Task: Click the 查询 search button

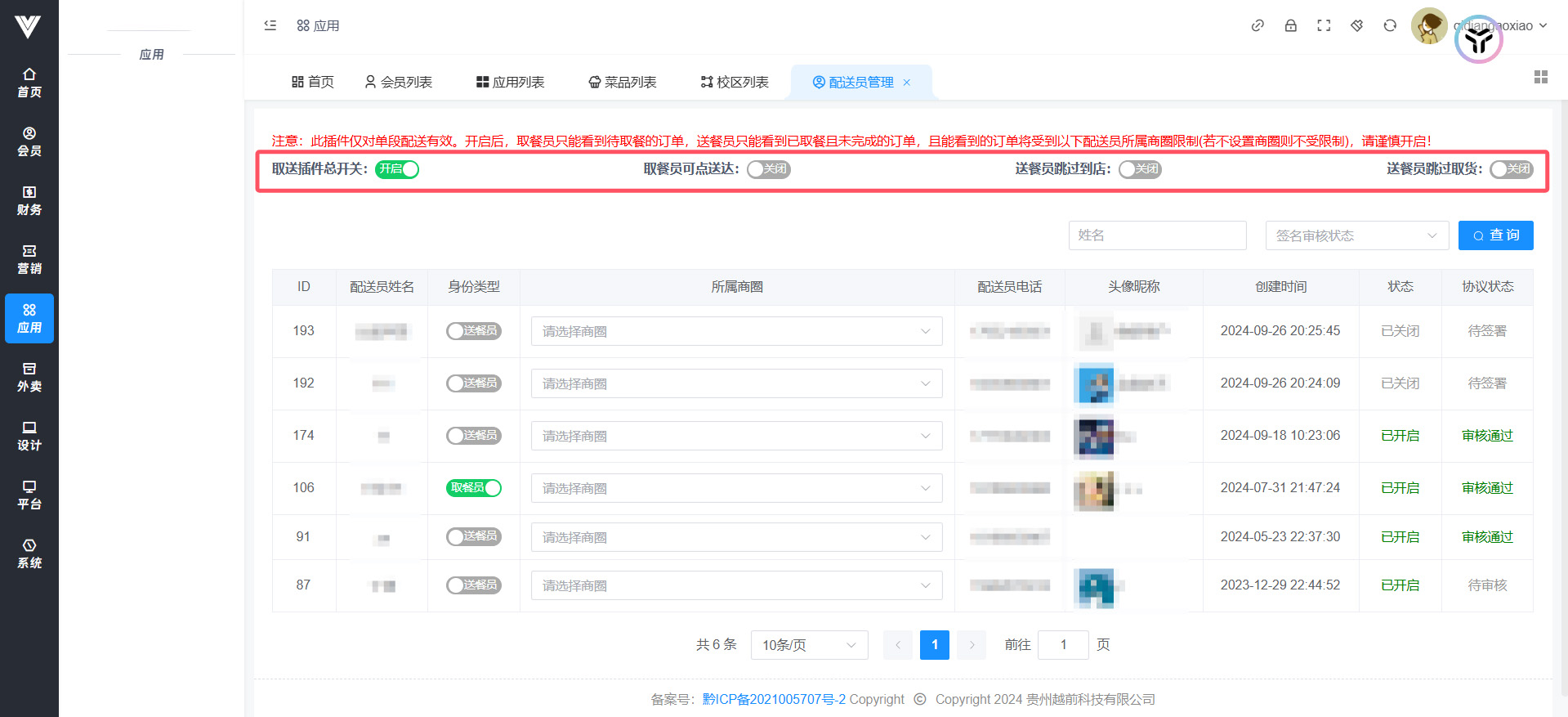Action: pyautogui.click(x=1495, y=235)
